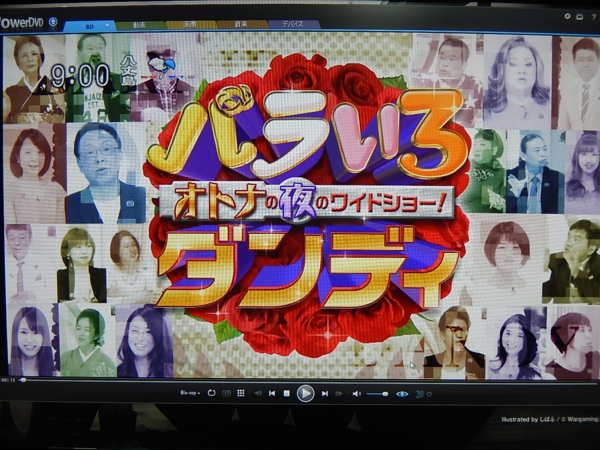Screen dimensions: 600x450
Task: Skip to the next chapter
Action: point(324,393)
